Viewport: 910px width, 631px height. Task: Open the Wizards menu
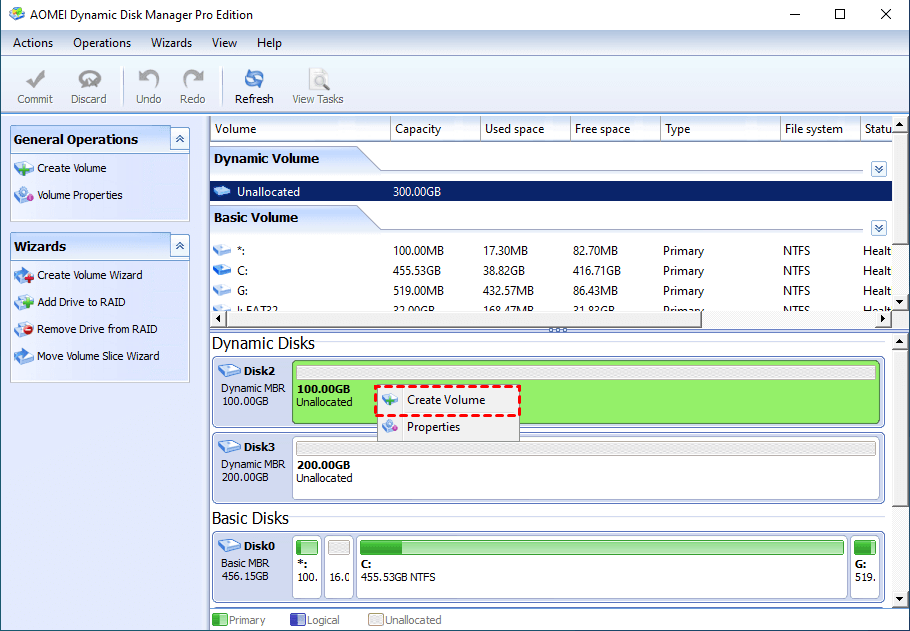(171, 43)
